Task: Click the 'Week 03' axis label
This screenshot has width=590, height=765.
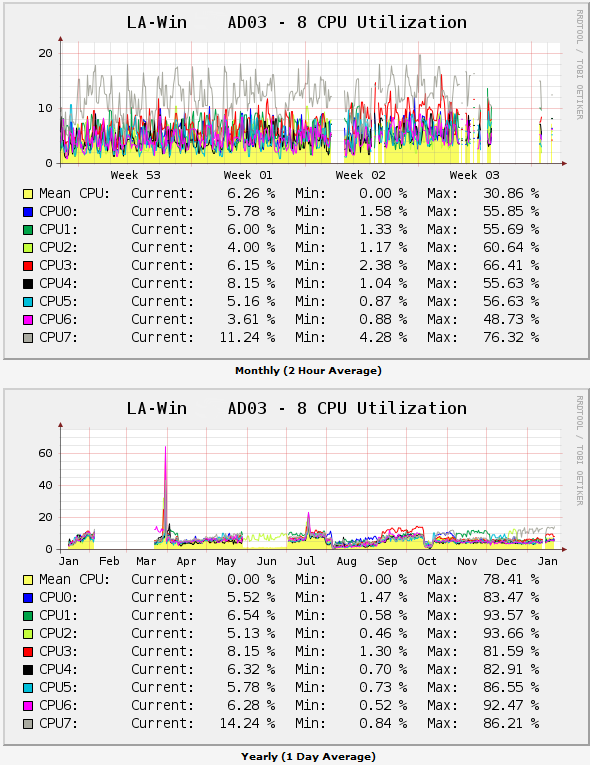Action: tap(474, 175)
